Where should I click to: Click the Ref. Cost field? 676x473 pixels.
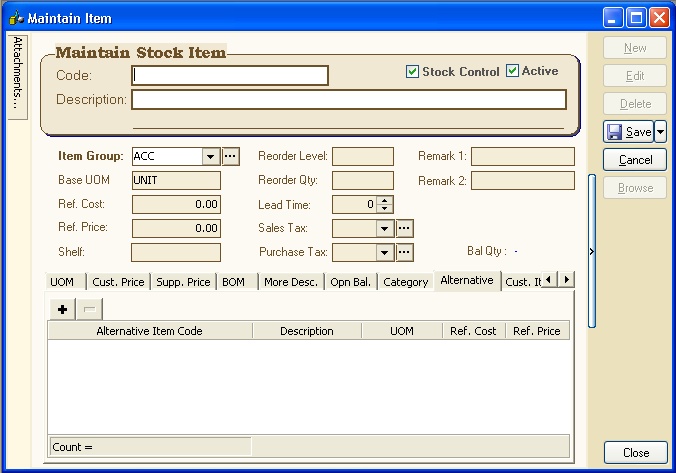tap(176, 204)
